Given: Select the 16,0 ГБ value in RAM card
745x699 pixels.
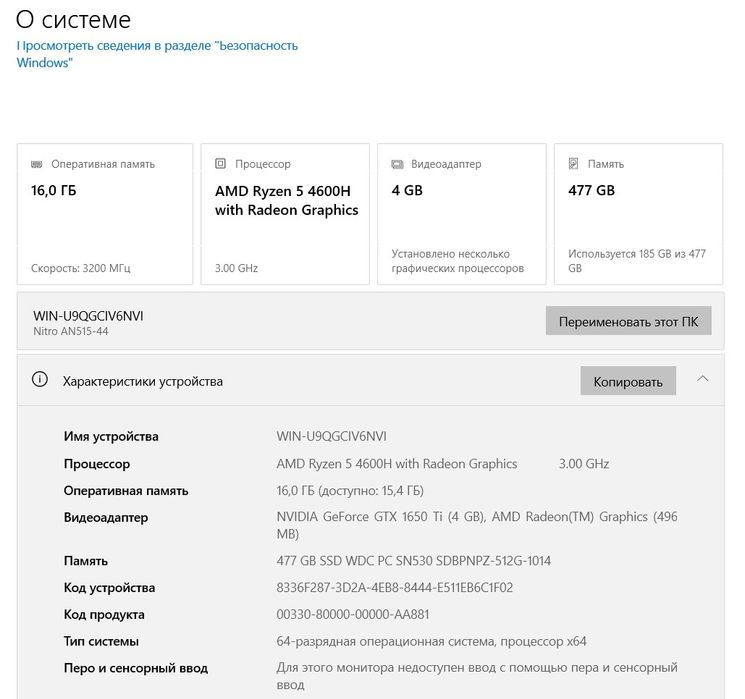Looking at the screenshot, I should pos(54,191).
